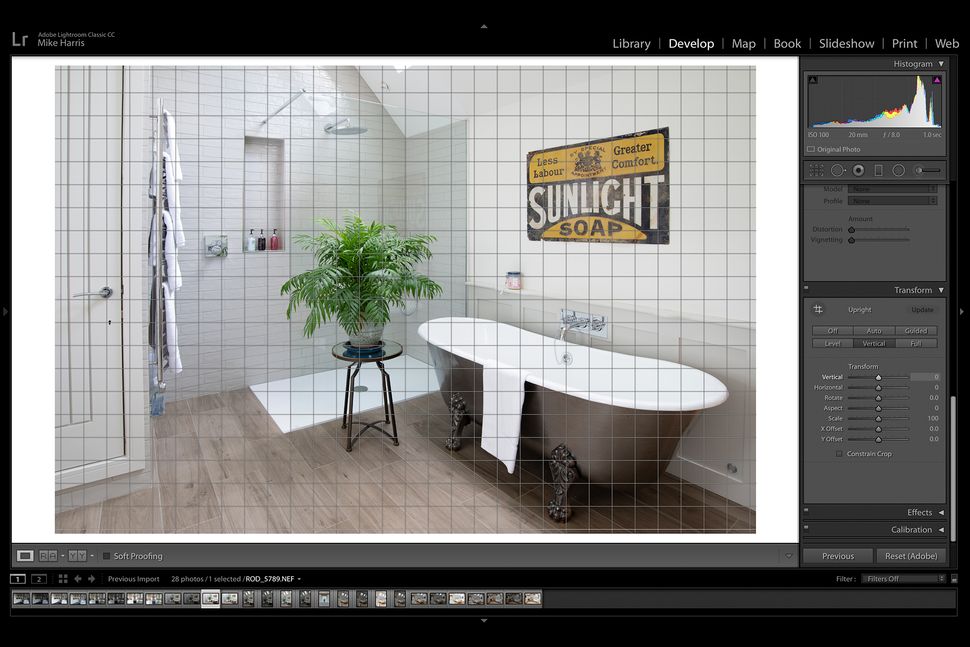This screenshot has height=647, width=970.
Task: Click the Loupe View icon in the toolbar
Action: point(24,556)
